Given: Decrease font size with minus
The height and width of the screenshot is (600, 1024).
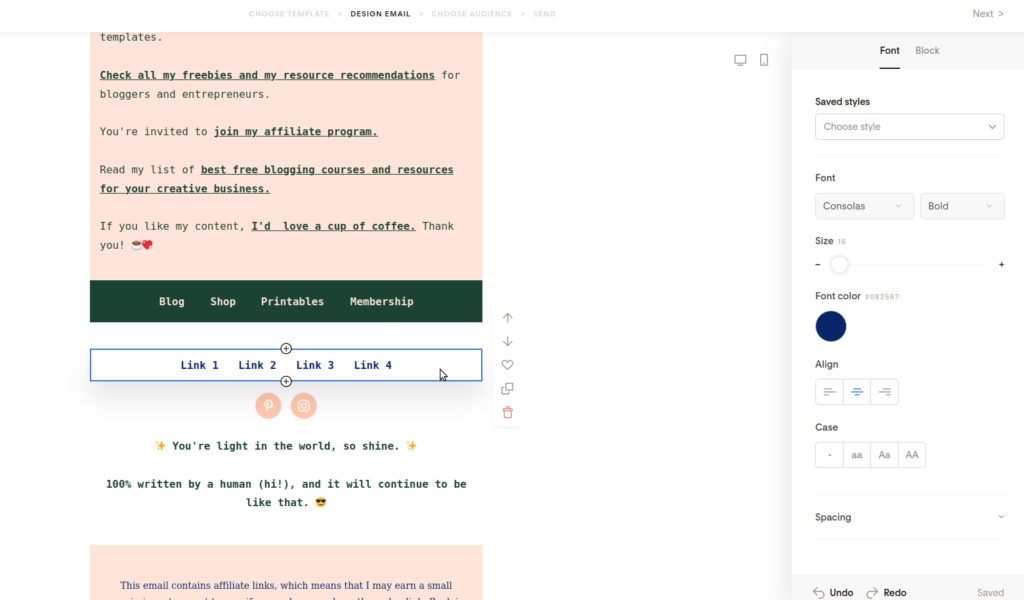Looking at the screenshot, I should [818, 264].
